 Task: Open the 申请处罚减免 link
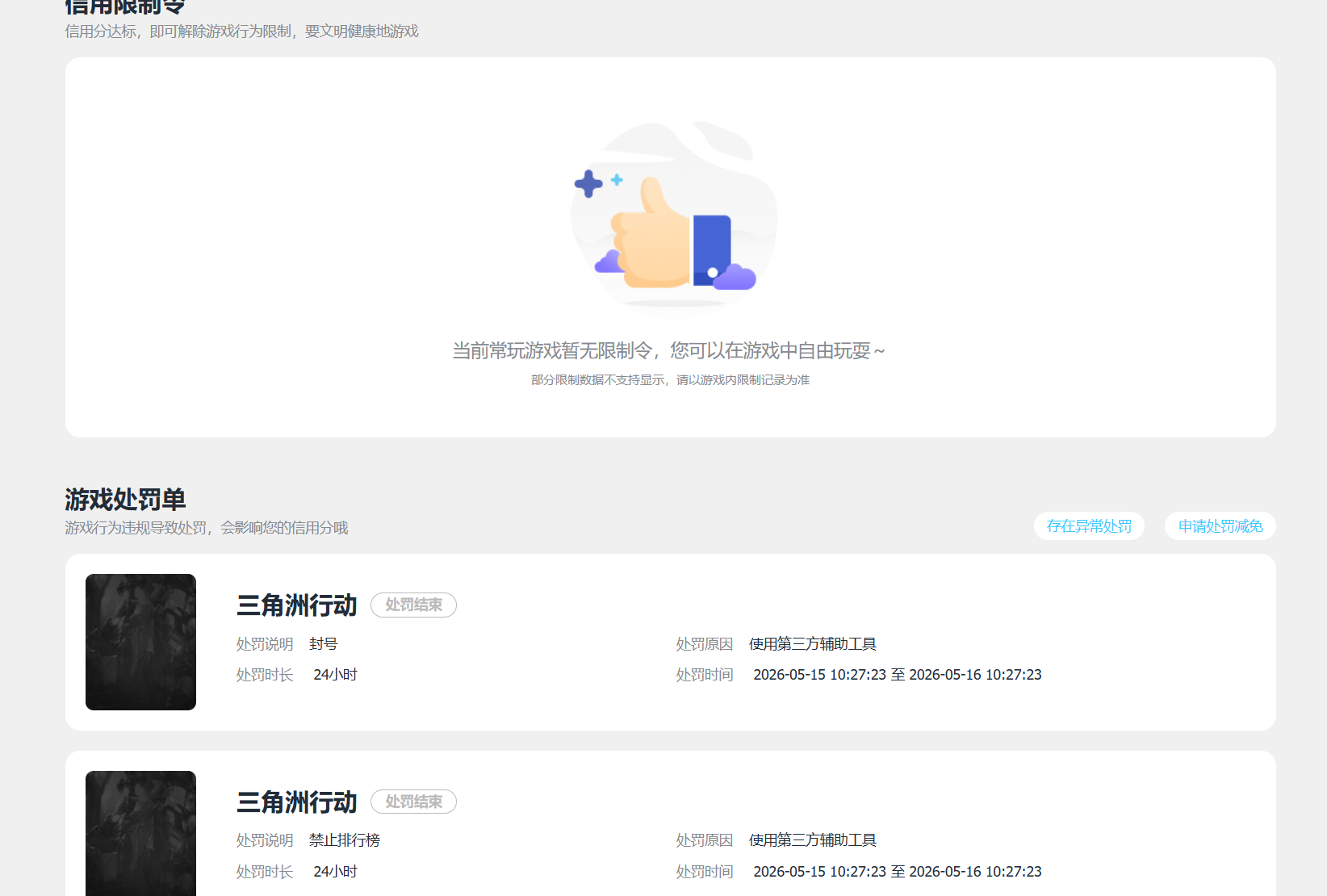pos(1220,526)
